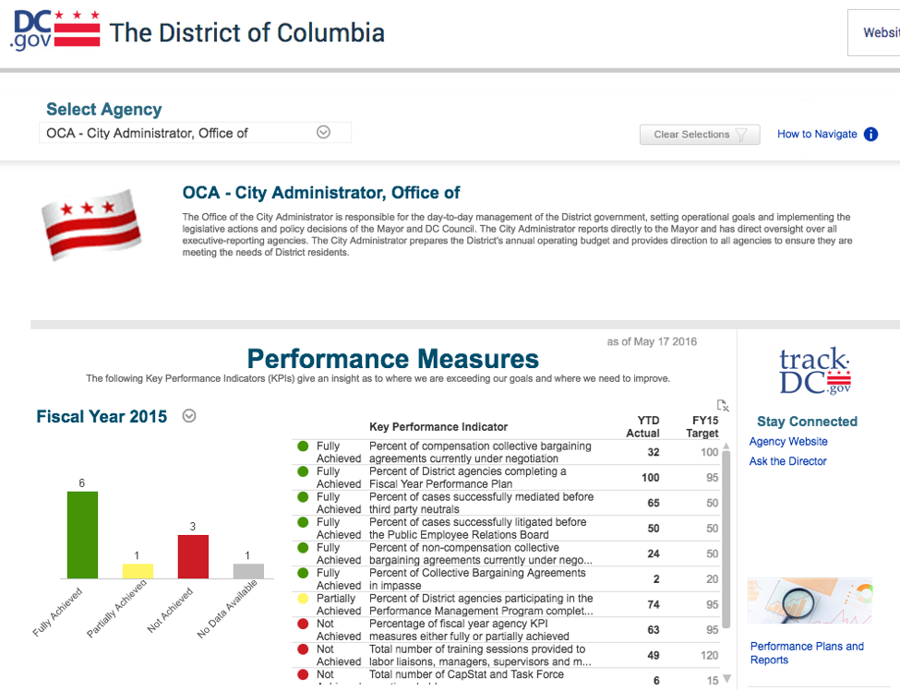Click the Ask the Director link
Screen dimensions: 900x690
[788, 461]
